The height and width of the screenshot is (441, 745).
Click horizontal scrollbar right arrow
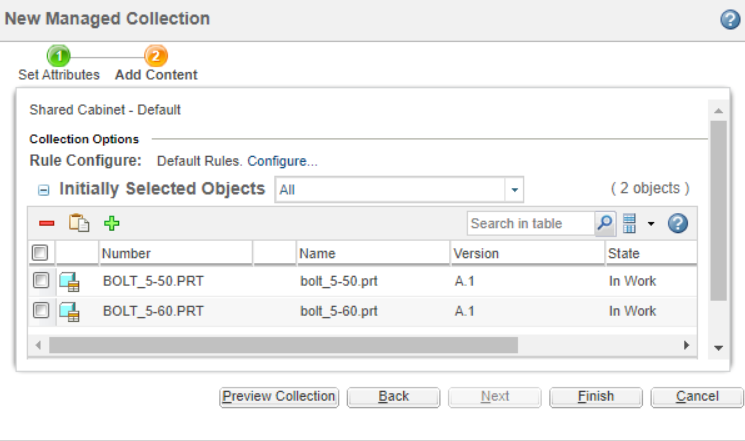pyautogui.click(x=686, y=345)
